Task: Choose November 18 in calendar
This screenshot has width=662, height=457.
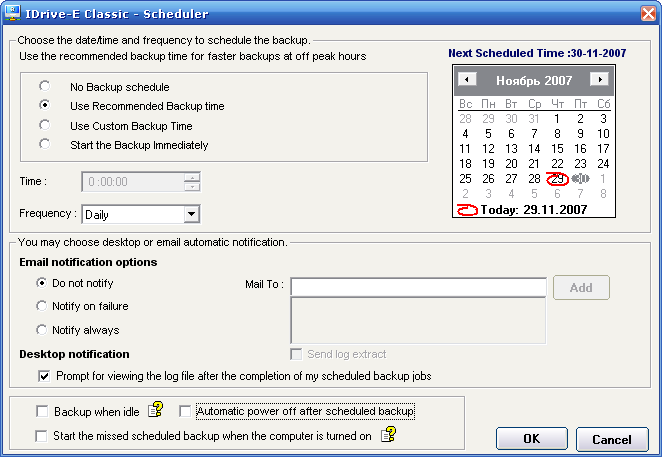Action: coord(465,163)
